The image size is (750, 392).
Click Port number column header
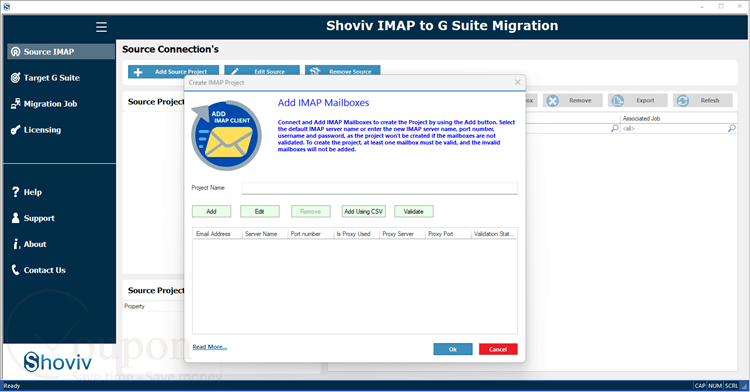click(x=310, y=234)
